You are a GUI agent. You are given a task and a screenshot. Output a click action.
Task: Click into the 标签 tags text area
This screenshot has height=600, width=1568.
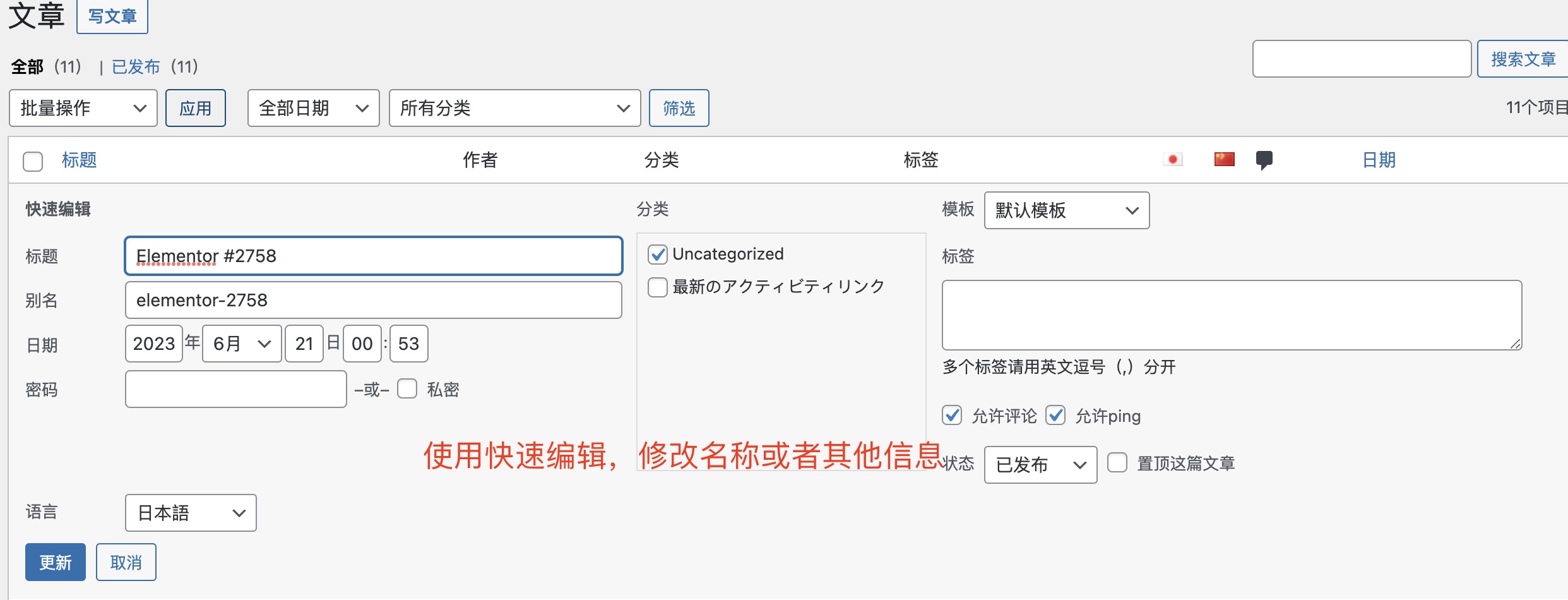click(x=1231, y=315)
